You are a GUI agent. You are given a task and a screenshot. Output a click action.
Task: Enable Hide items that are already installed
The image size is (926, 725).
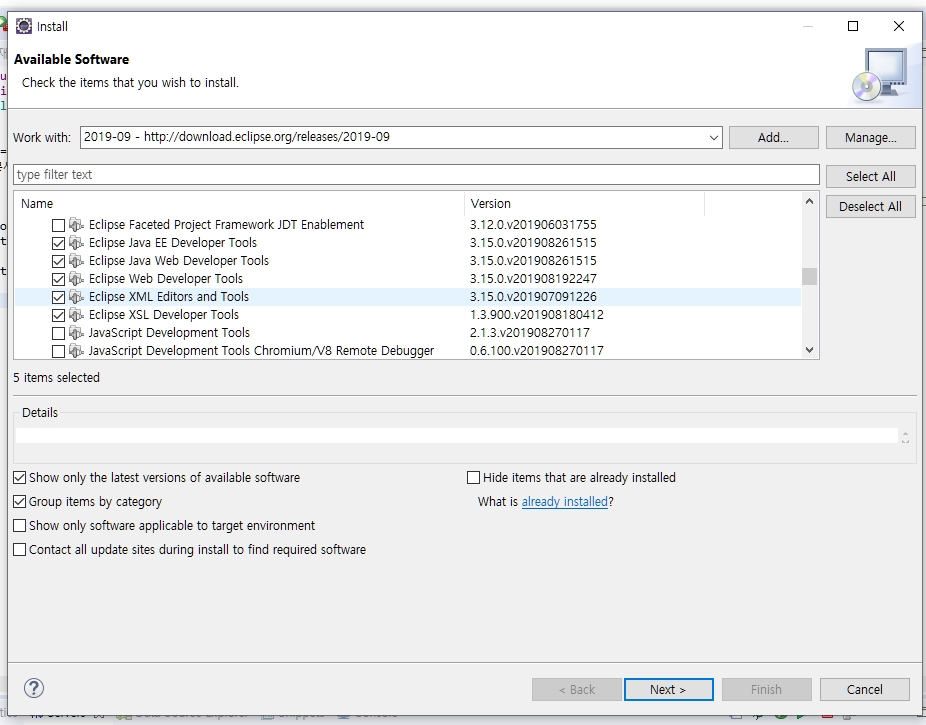coord(473,478)
